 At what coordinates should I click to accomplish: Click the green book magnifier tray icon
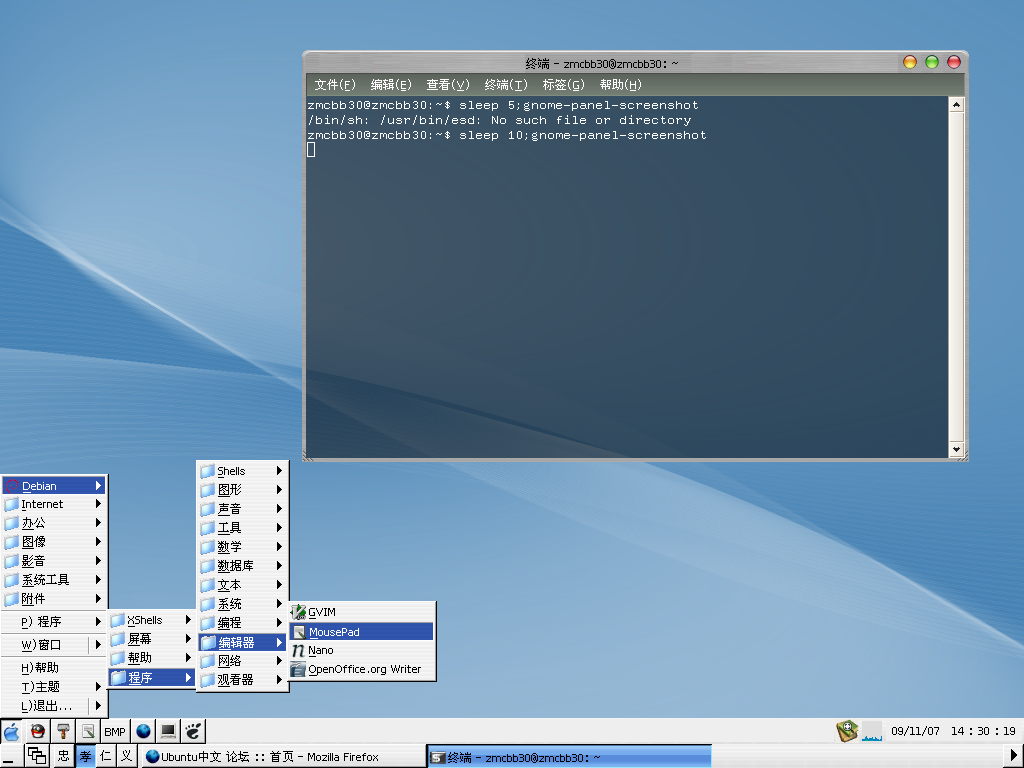[x=847, y=731]
